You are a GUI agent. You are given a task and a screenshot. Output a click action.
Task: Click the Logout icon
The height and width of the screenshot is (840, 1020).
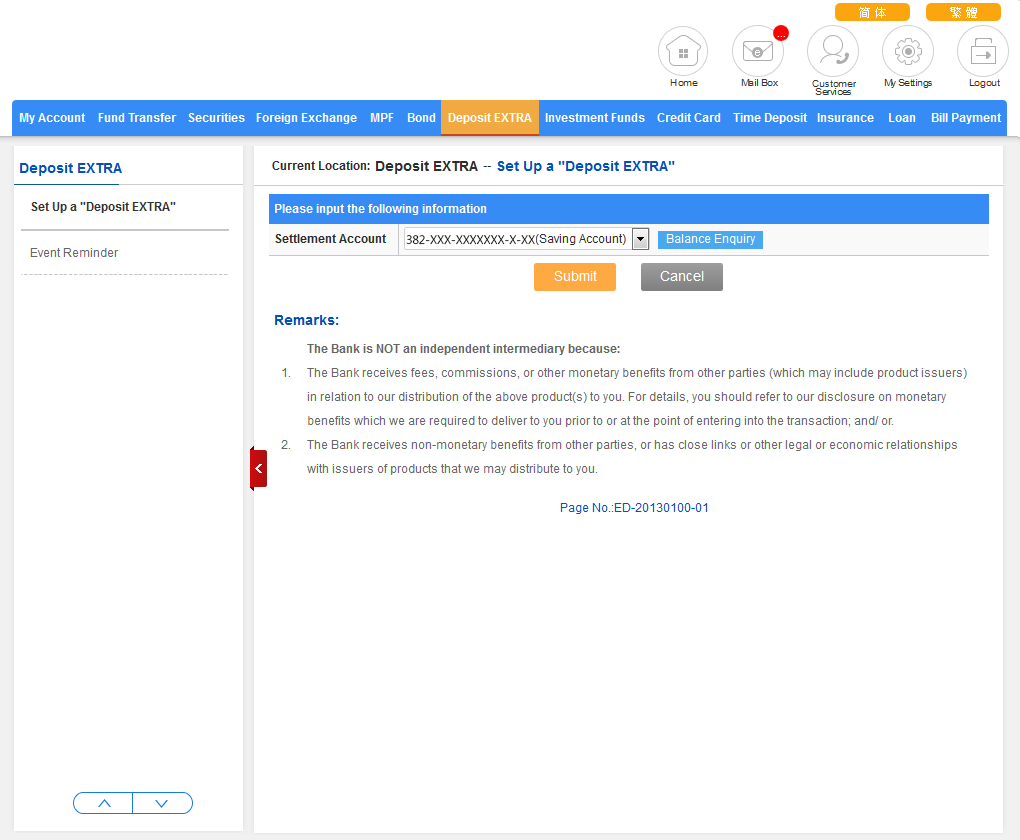(x=983, y=51)
